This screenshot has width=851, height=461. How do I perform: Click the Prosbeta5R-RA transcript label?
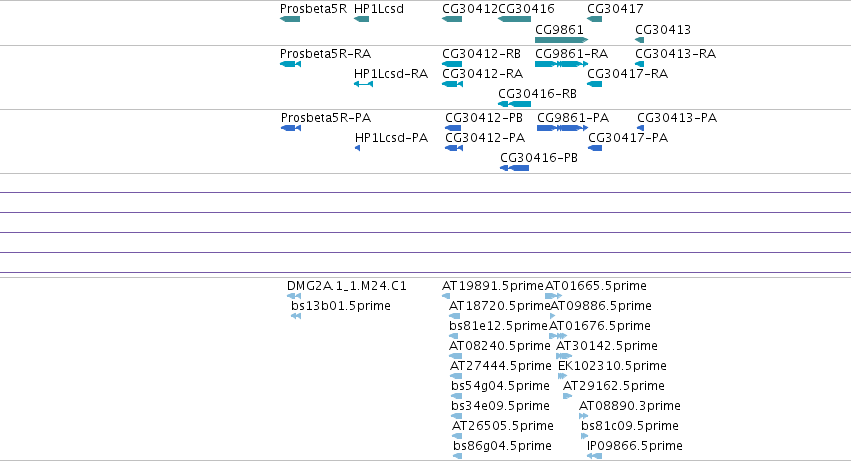325,54
